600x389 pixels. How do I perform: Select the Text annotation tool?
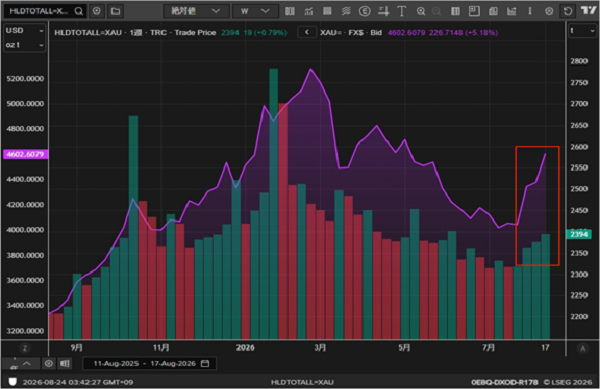coord(402,11)
